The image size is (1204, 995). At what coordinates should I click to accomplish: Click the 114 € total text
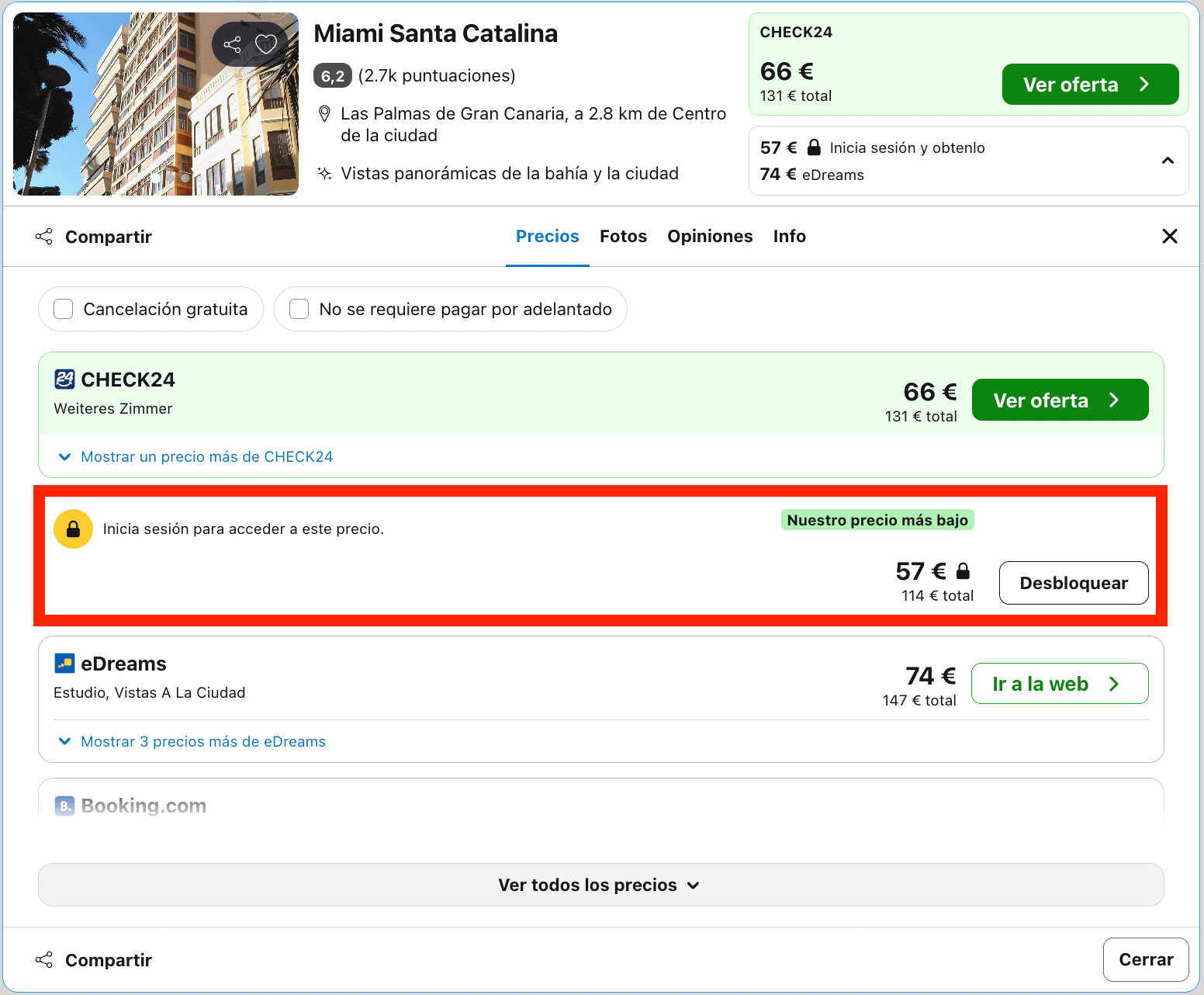coord(937,595)
